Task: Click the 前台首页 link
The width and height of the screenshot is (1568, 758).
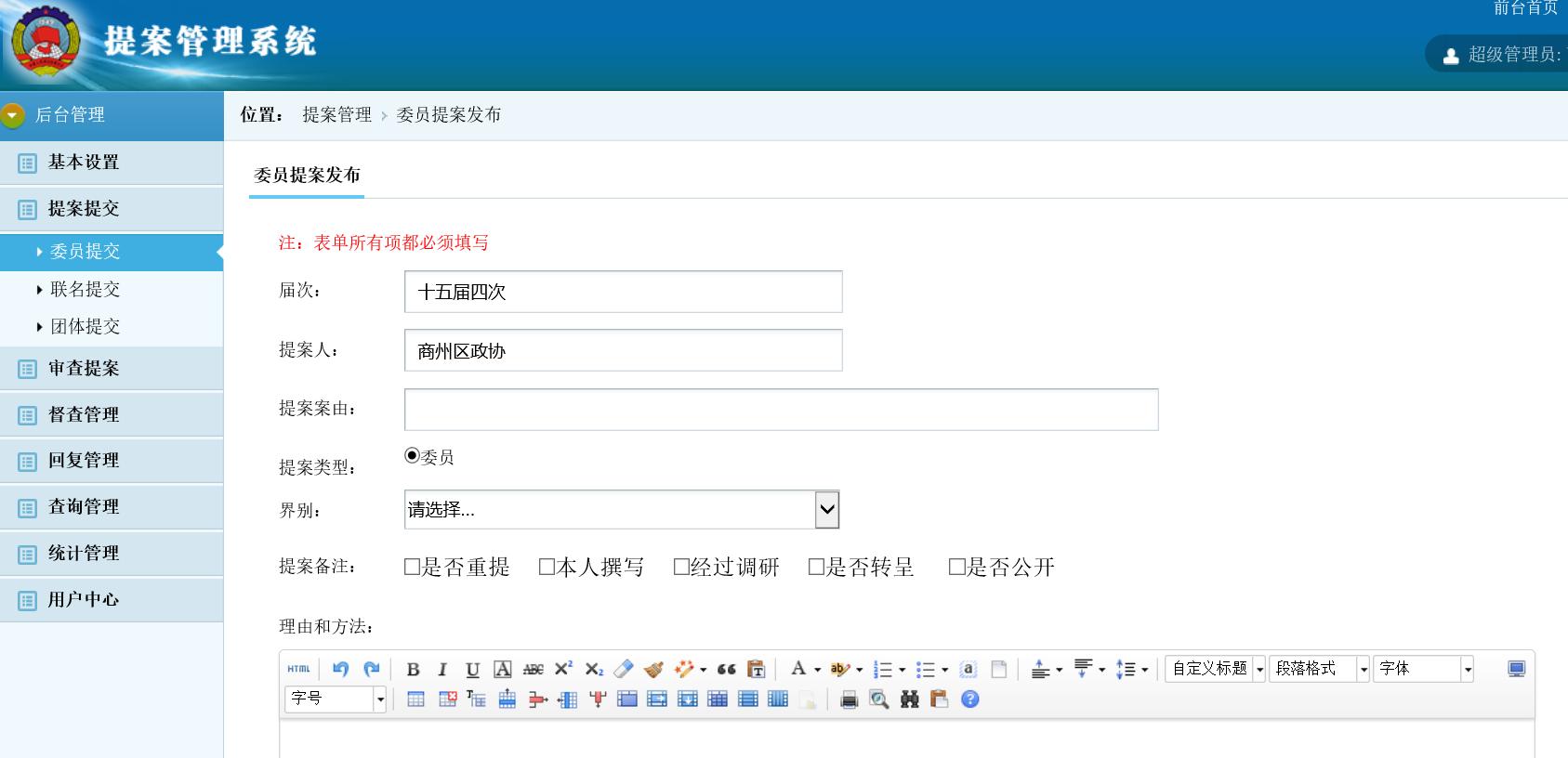Action: point(1525,8)
